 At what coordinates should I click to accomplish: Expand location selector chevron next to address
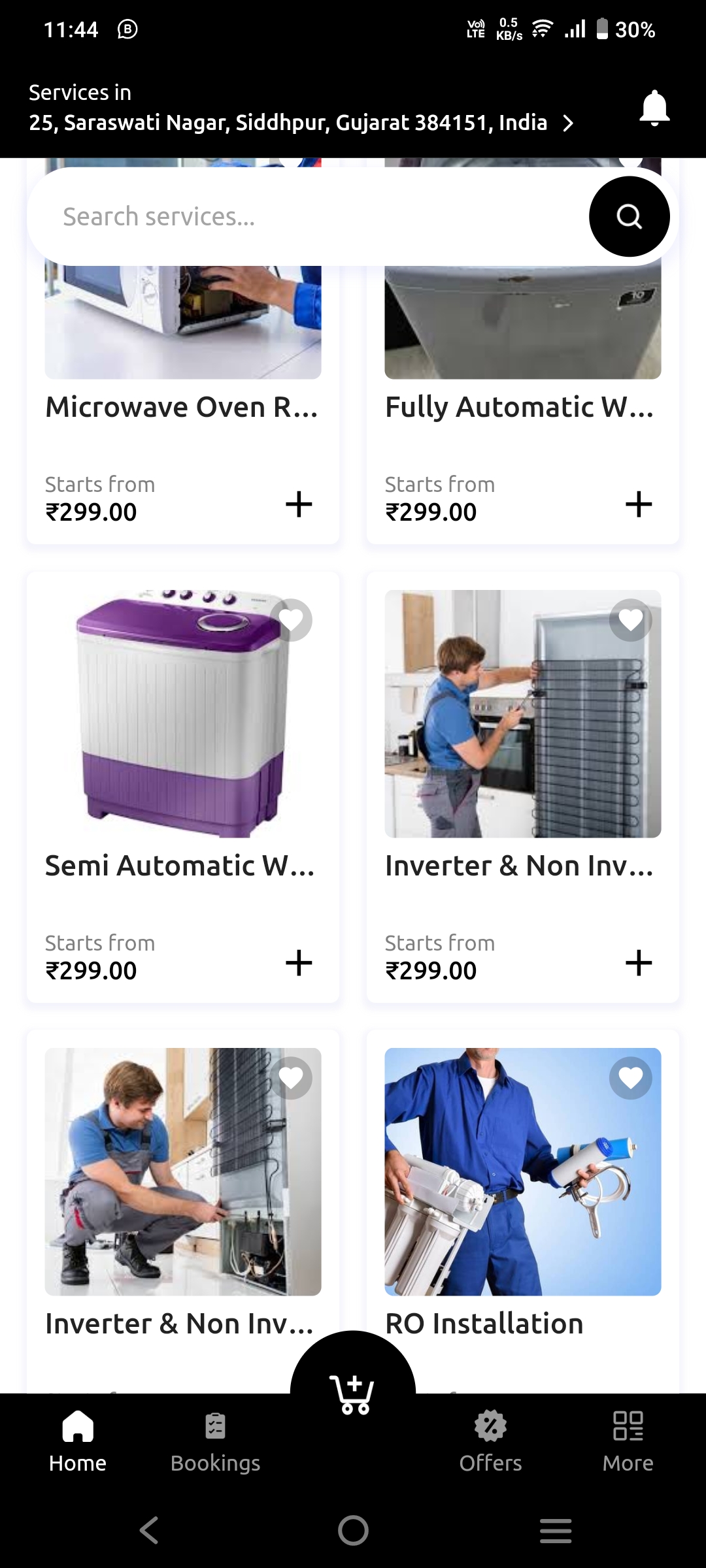click(x=568, y=123)
